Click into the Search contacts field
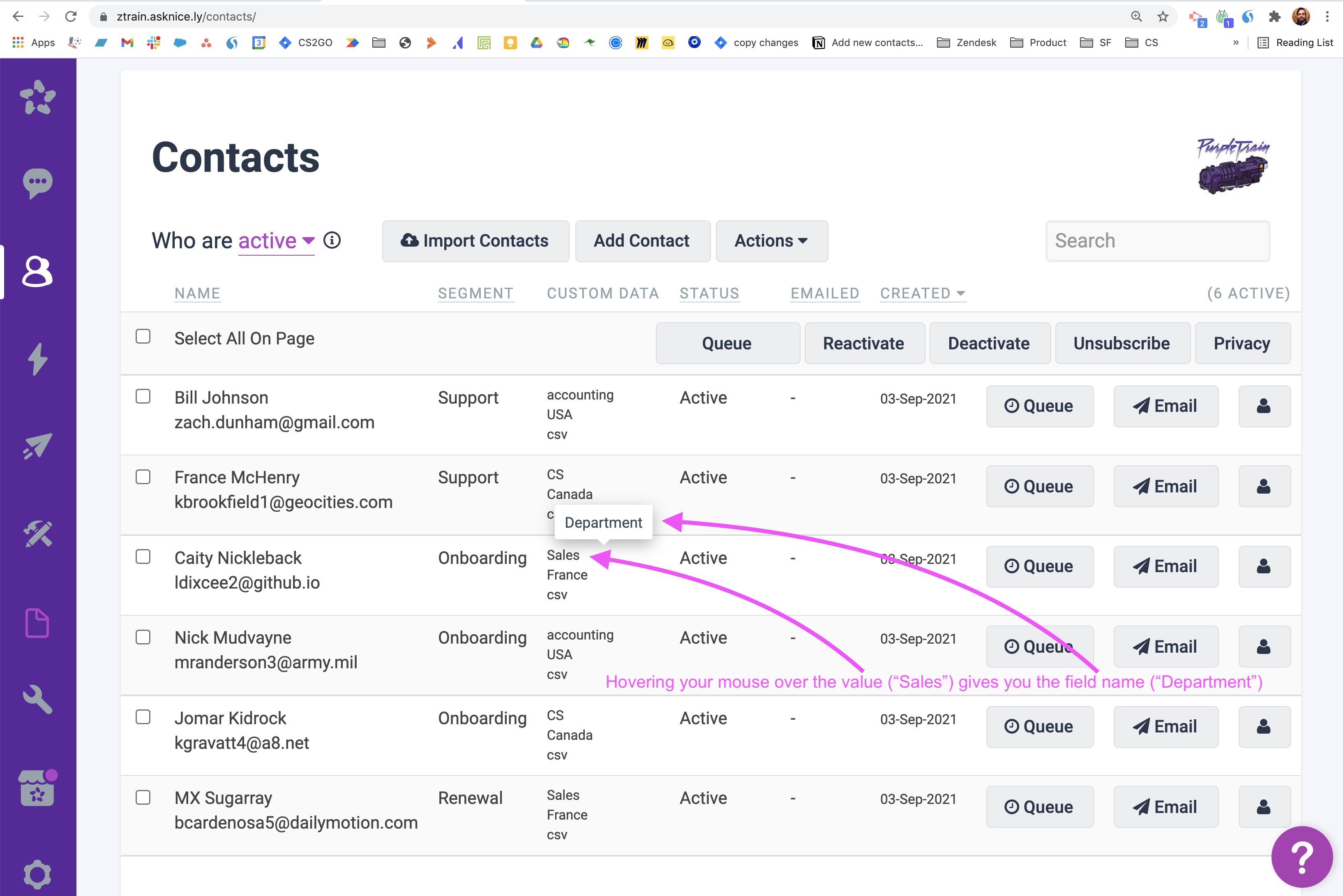The image size is (1343, 896). (x=1157, y=241)
